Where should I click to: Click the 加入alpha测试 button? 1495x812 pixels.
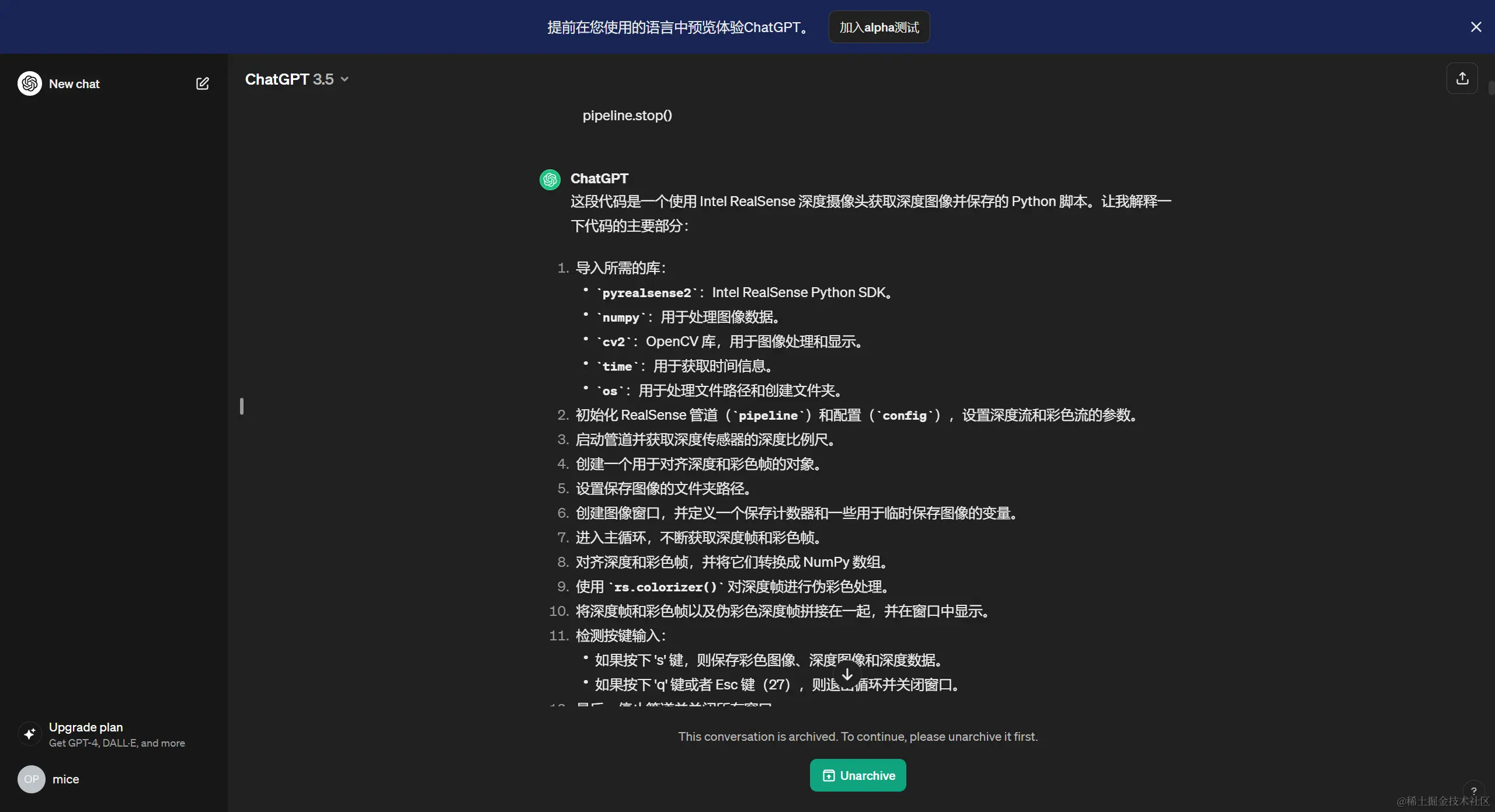(x=879, y=27)
